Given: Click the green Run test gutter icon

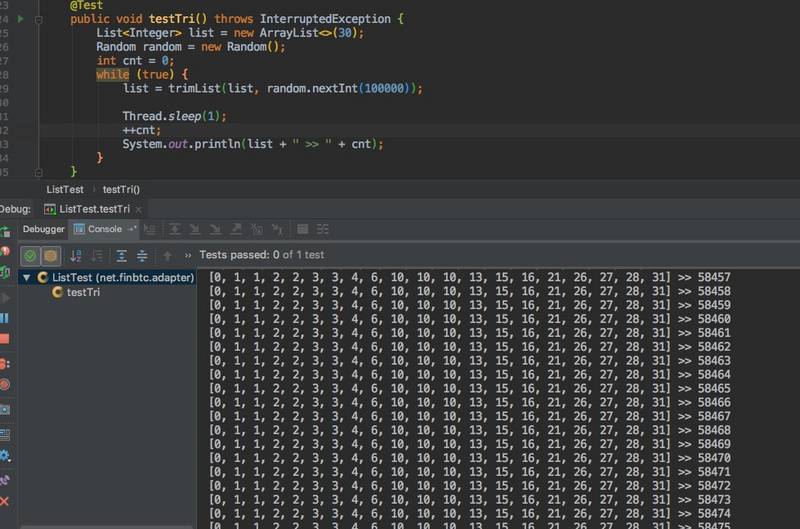Looking at the screenshot, I should click(20, 18).
